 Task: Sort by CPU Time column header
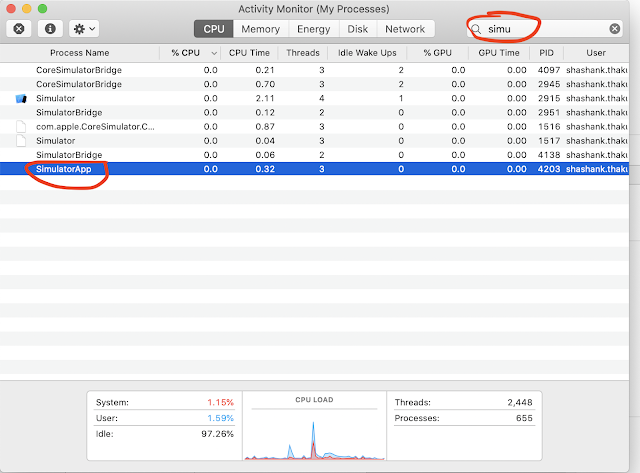pos(249,53)
